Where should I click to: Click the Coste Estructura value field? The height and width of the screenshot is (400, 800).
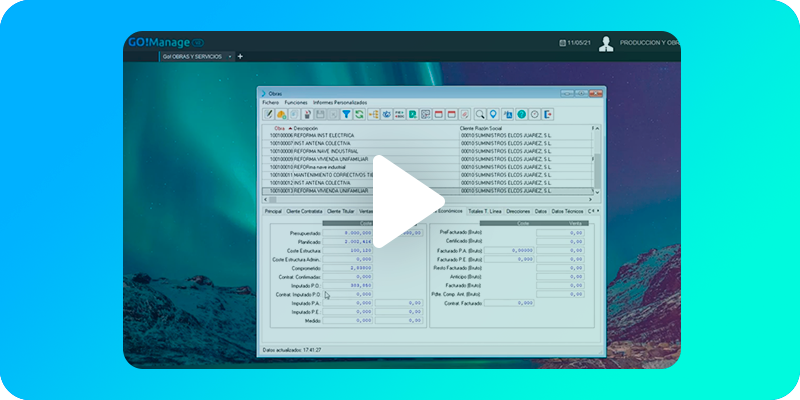(347, 251)
